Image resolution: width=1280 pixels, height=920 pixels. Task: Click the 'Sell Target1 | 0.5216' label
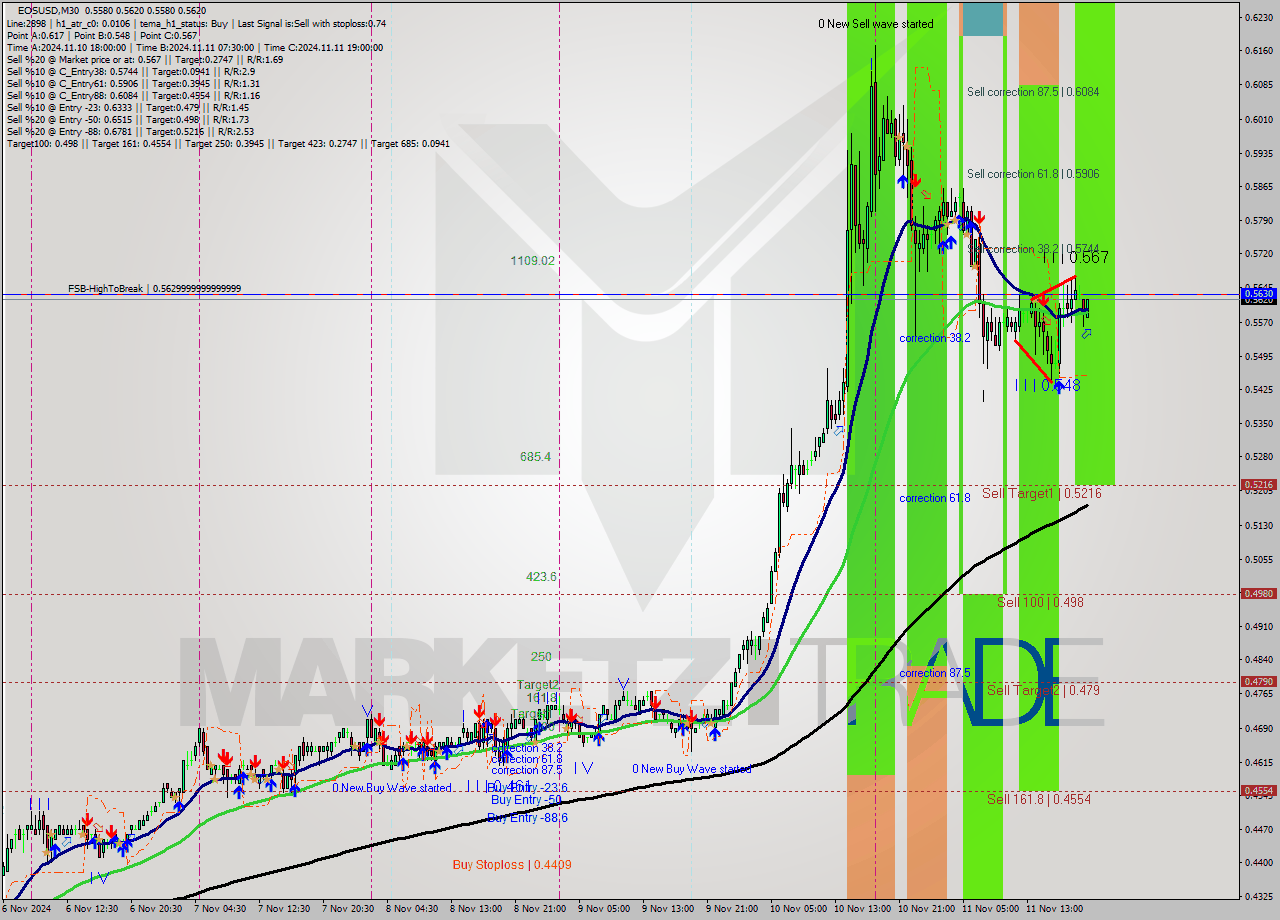1042,494
